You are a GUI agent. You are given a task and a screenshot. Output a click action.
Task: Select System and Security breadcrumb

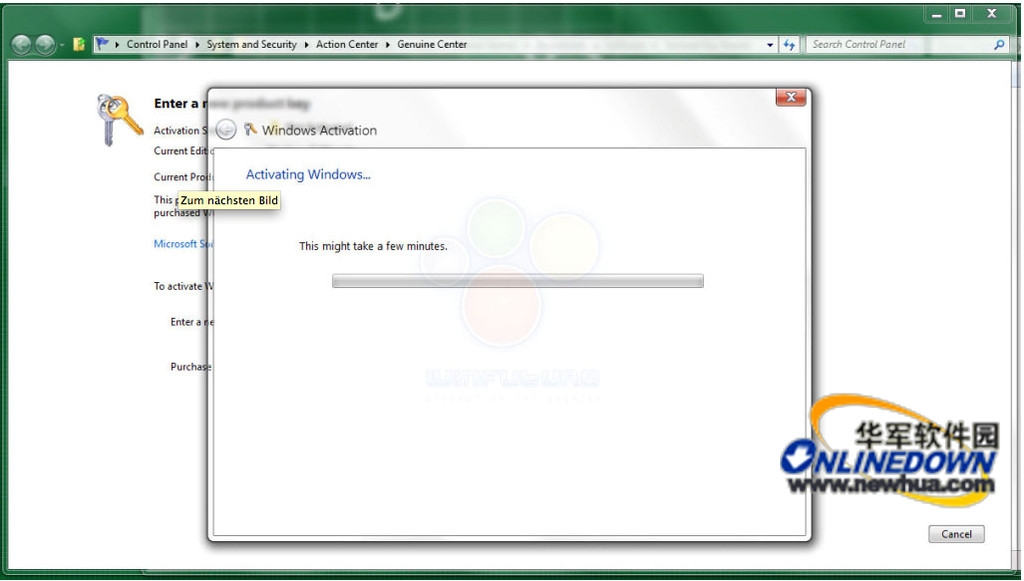coord(251,44)
